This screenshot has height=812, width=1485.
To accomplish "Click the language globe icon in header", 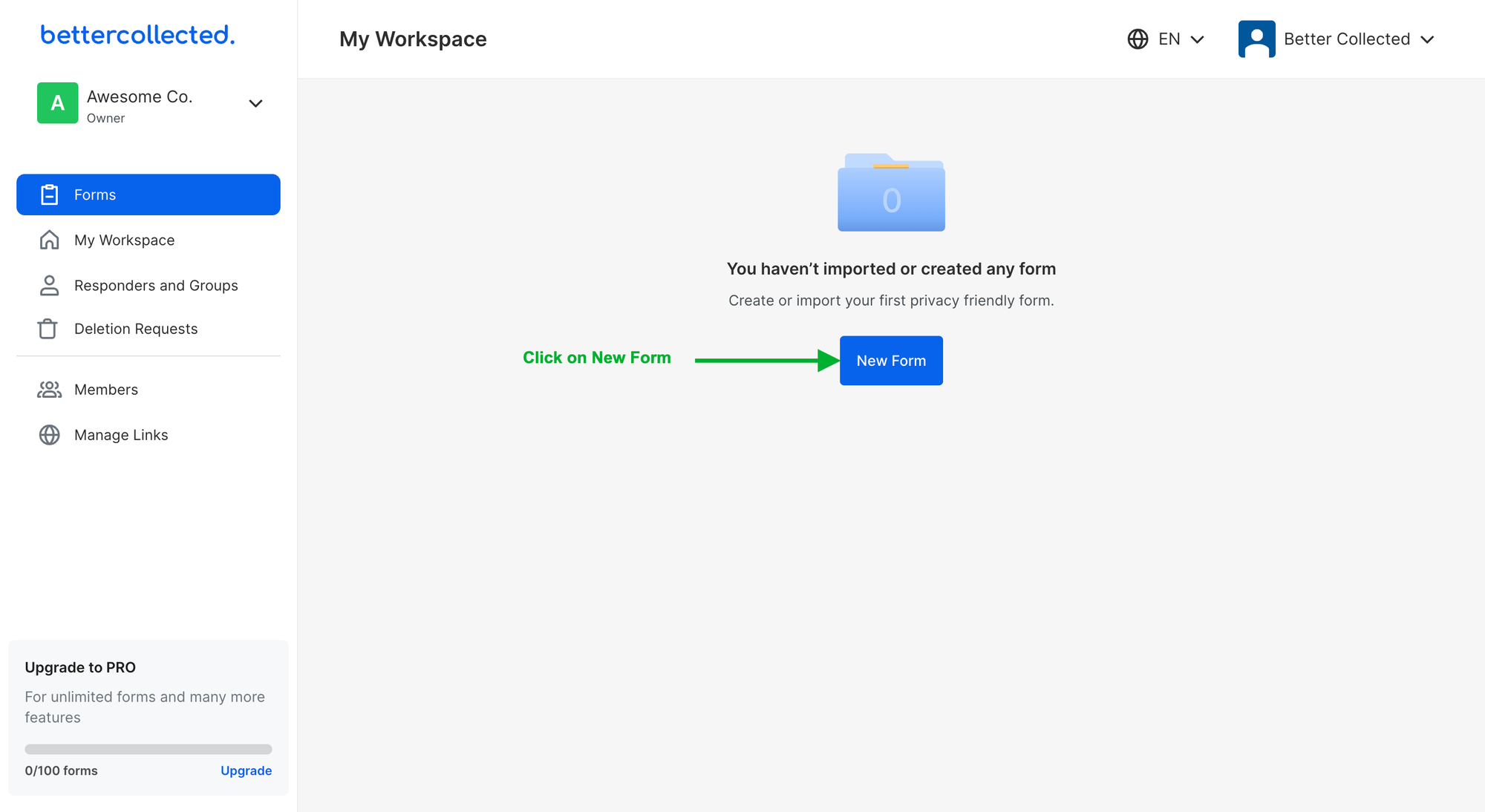I will tap(1139, 38).
